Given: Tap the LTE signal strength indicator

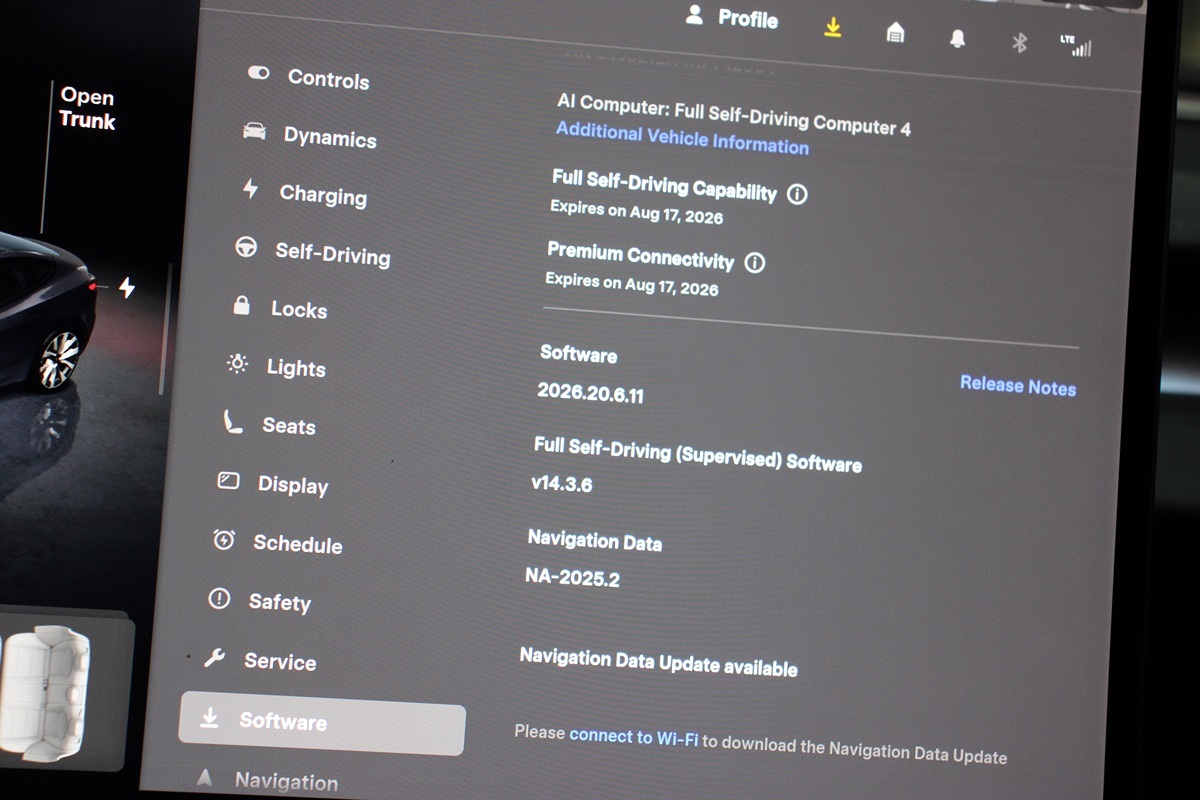Looking at the screenshot, I should [x=1076, y=45].
